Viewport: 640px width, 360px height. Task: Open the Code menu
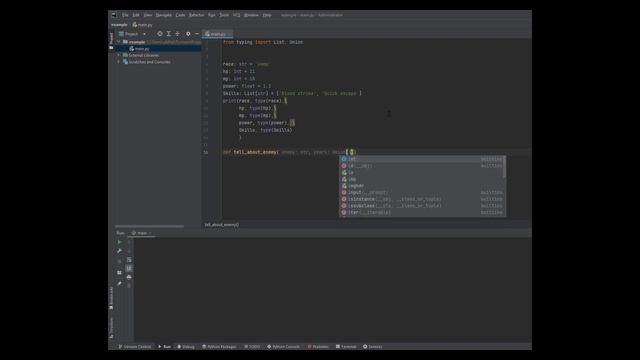pos(180,15)
